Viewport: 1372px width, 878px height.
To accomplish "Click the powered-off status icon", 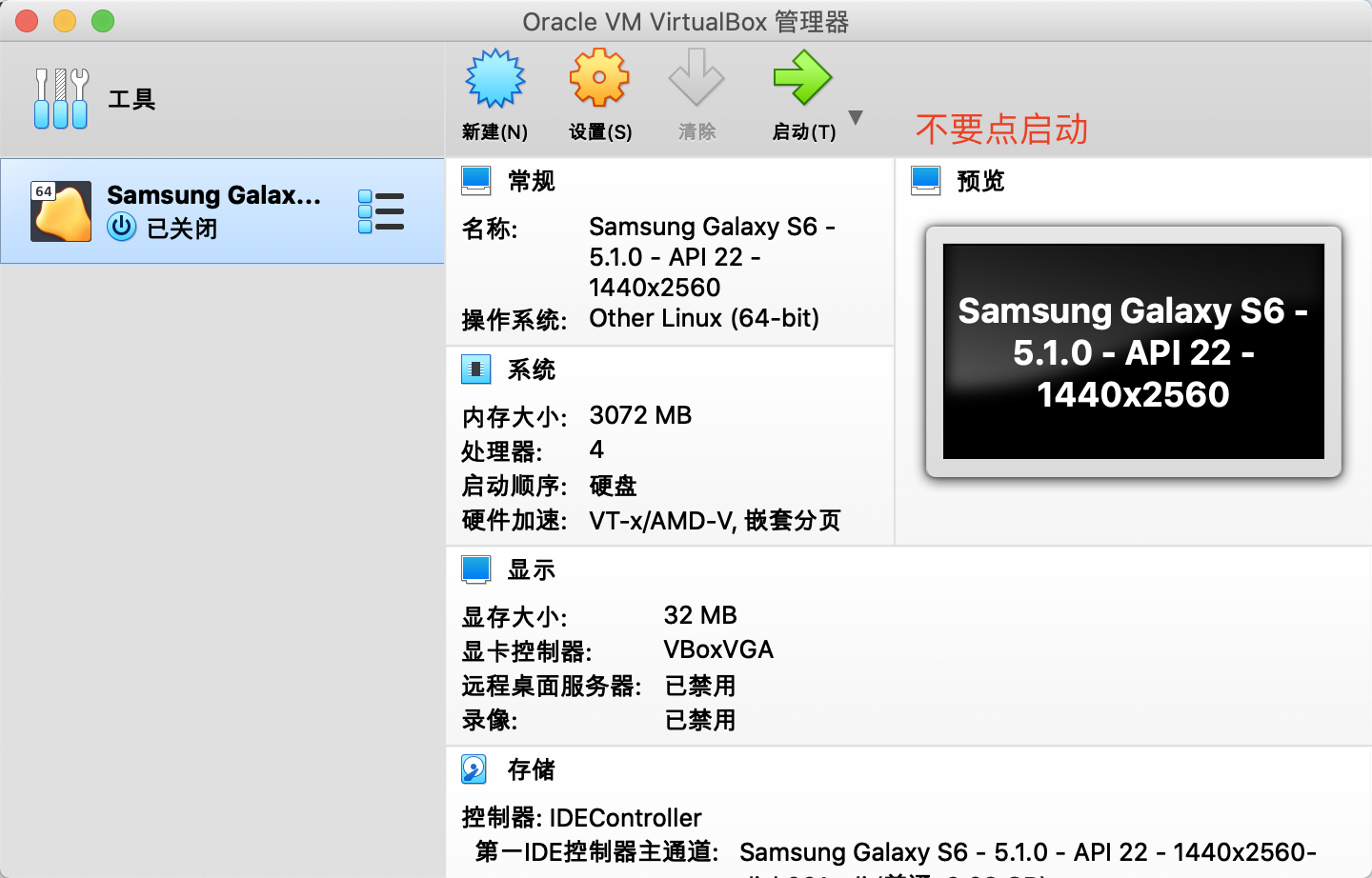I will (122, 227).
